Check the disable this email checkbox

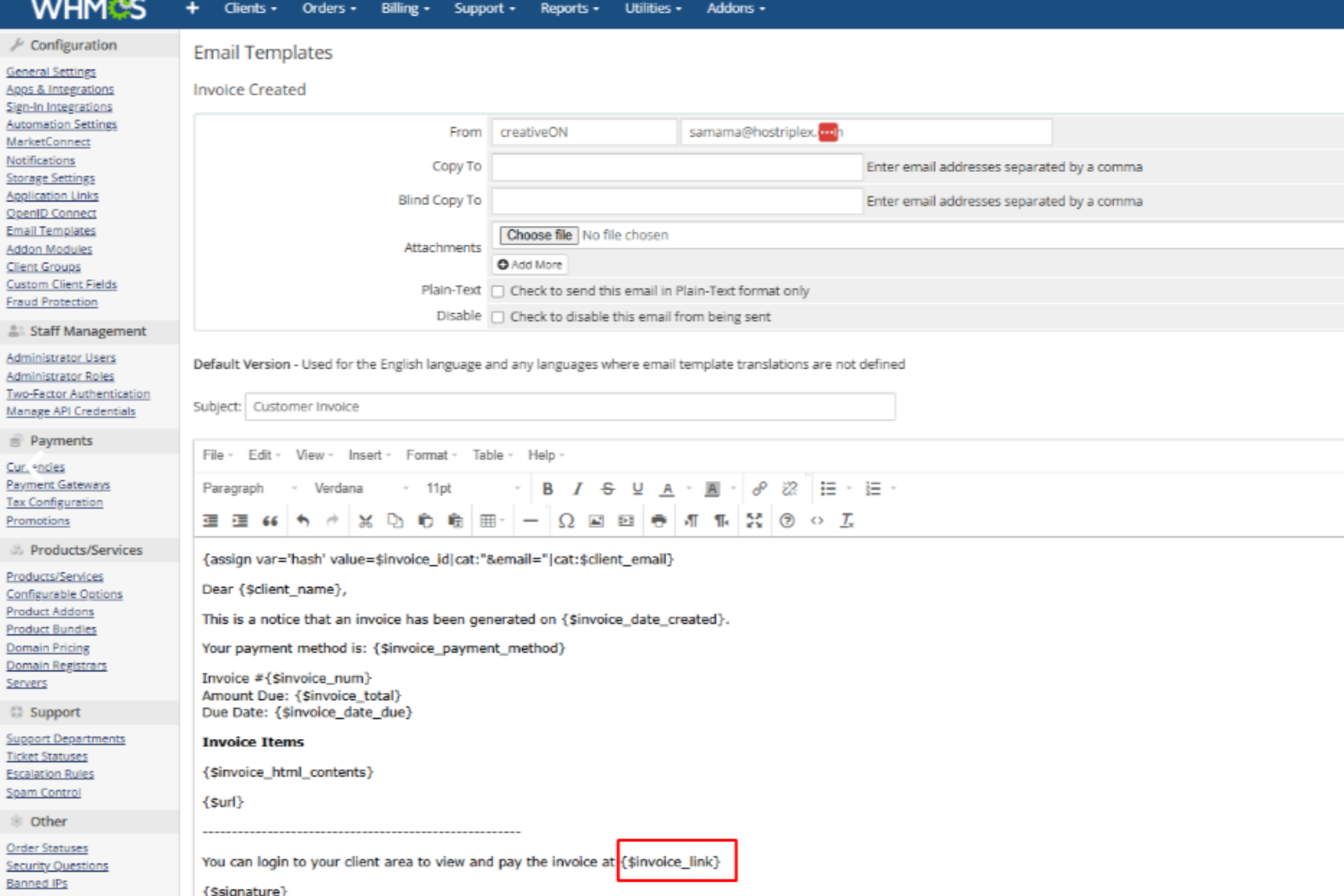498,317
